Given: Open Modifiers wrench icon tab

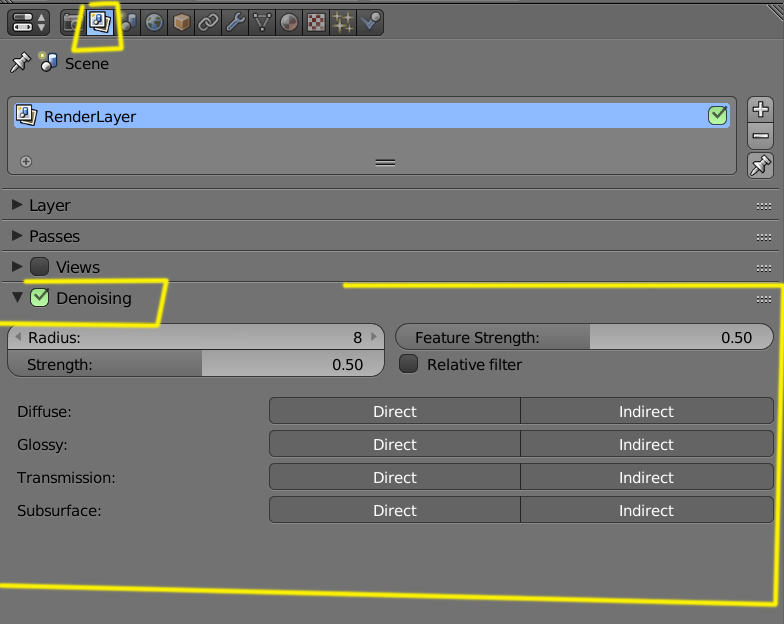Looking at the screenshot, I should pos(235,22).
